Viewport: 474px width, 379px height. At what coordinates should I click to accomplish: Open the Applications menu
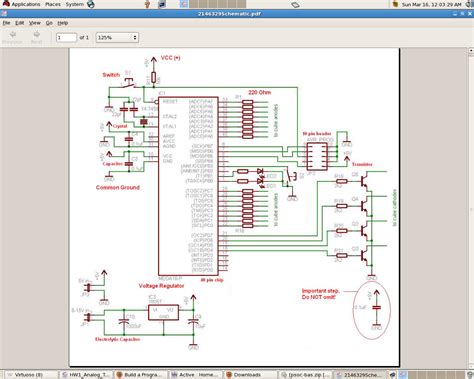26,4
